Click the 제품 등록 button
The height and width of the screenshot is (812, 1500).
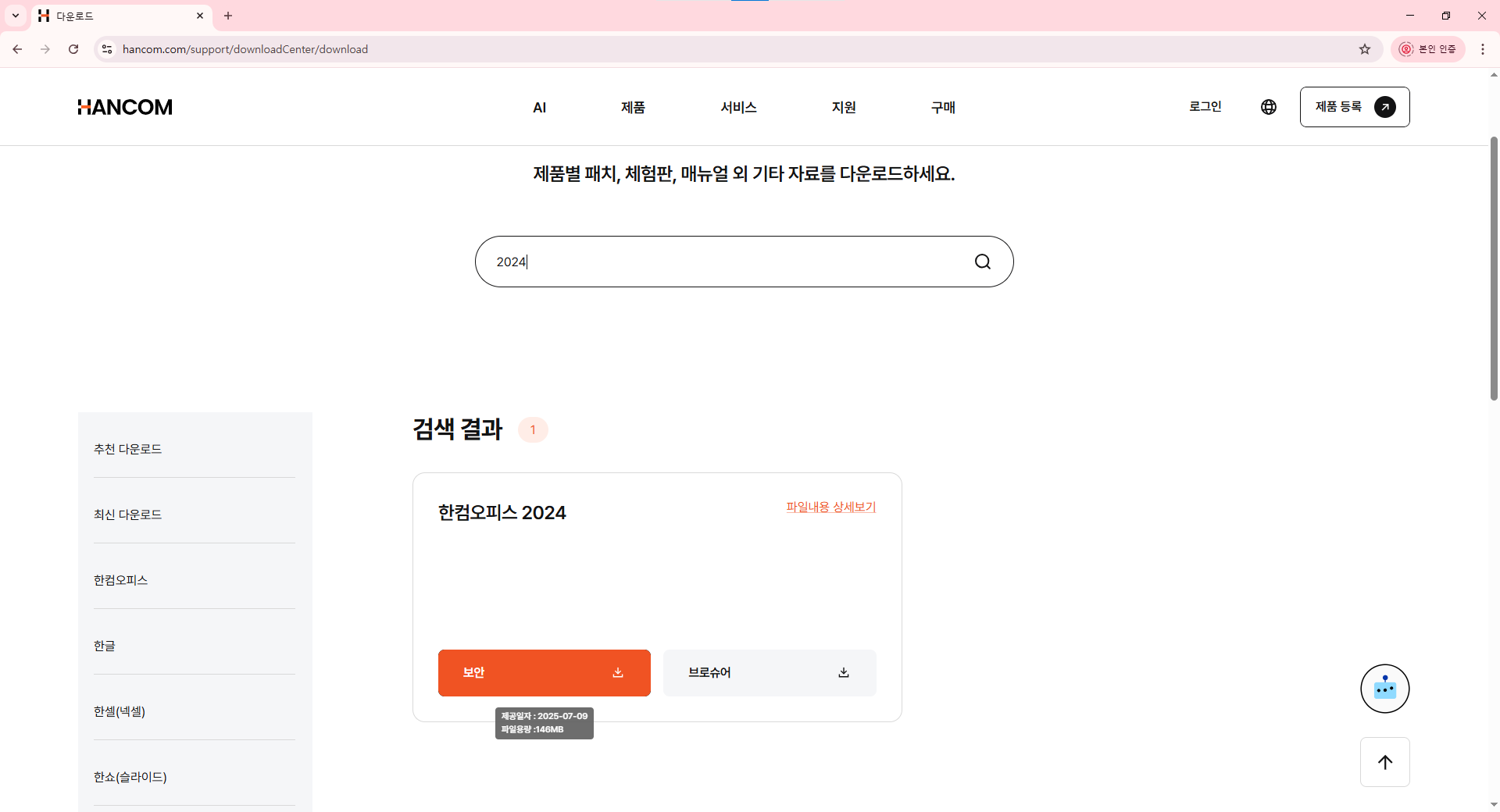(x=1354, y=107)
